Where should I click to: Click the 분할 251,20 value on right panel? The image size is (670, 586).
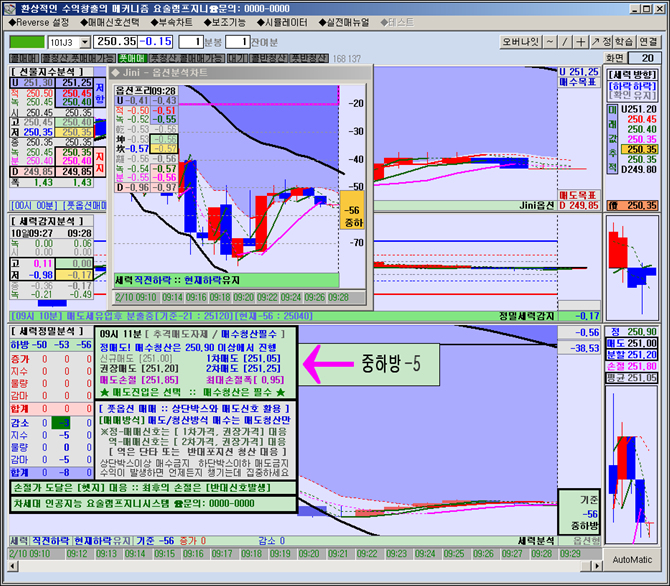tap(632, 355)
